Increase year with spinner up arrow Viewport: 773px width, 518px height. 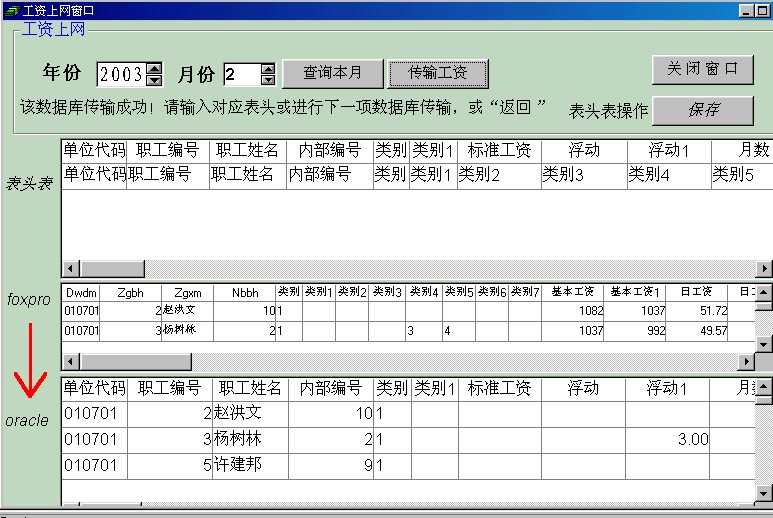(154, 68)
